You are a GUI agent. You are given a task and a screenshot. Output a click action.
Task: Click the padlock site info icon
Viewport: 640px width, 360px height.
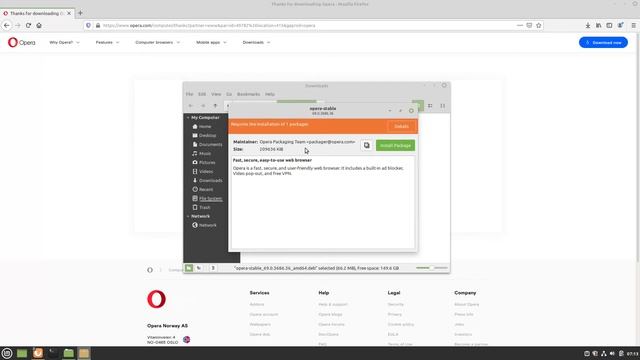98,25
